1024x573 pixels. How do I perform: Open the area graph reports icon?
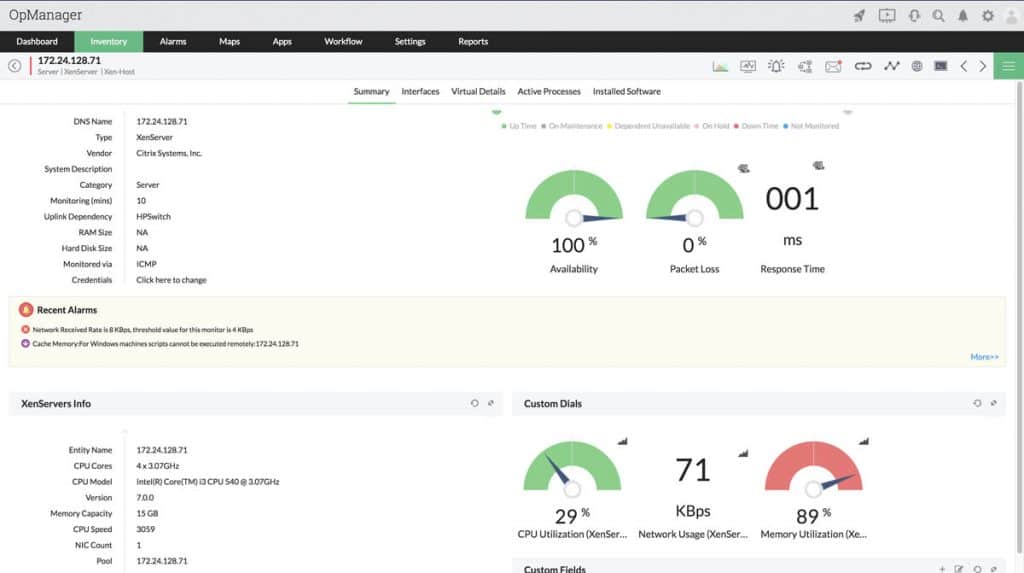point(720,66)
